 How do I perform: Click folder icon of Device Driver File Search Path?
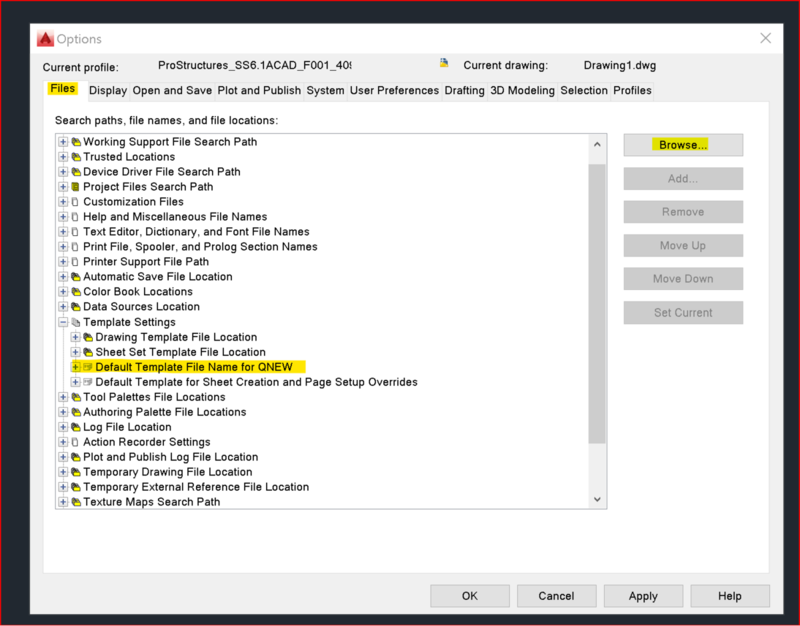click(76, 172)
